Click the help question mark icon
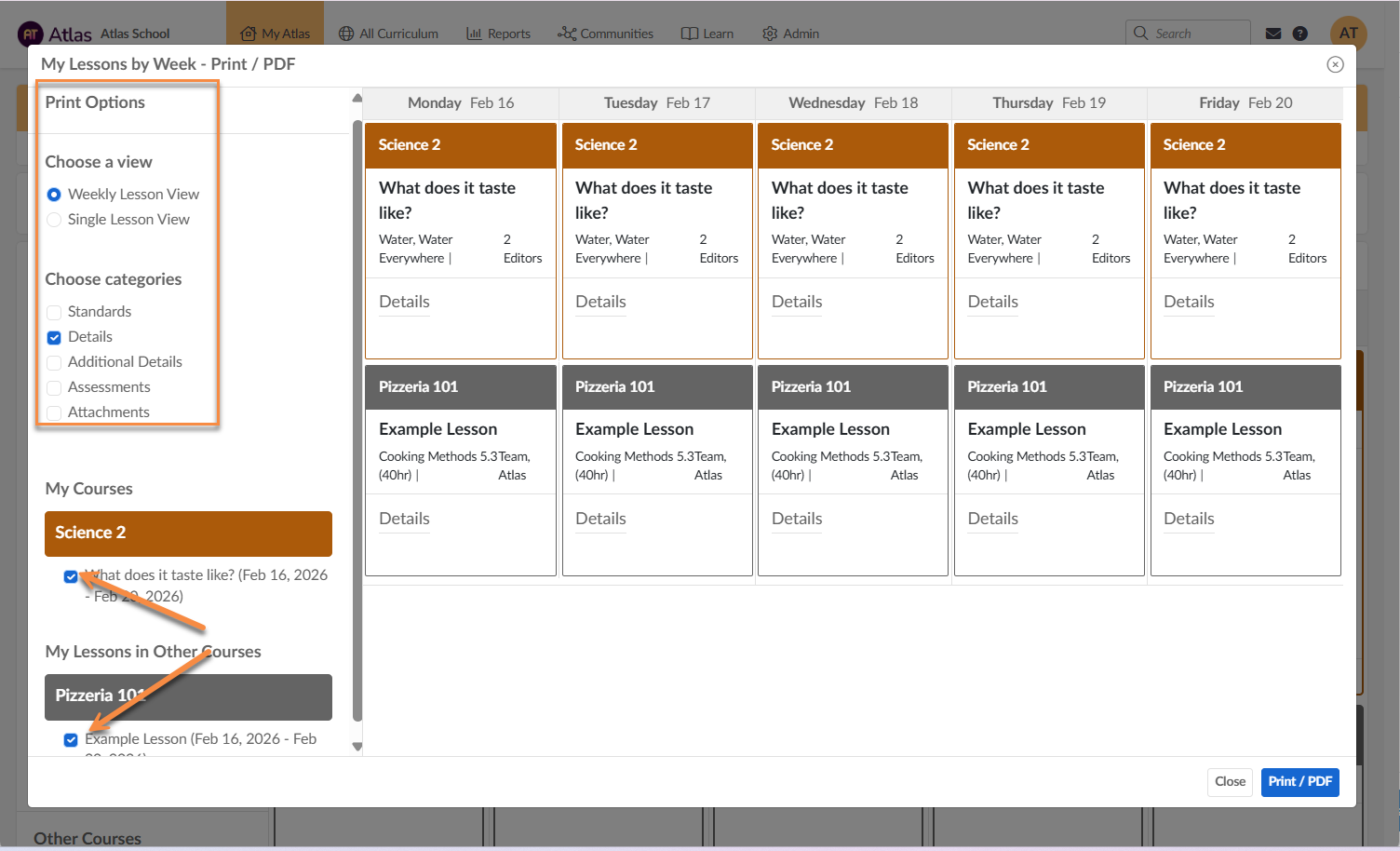 click(1300, 34)
